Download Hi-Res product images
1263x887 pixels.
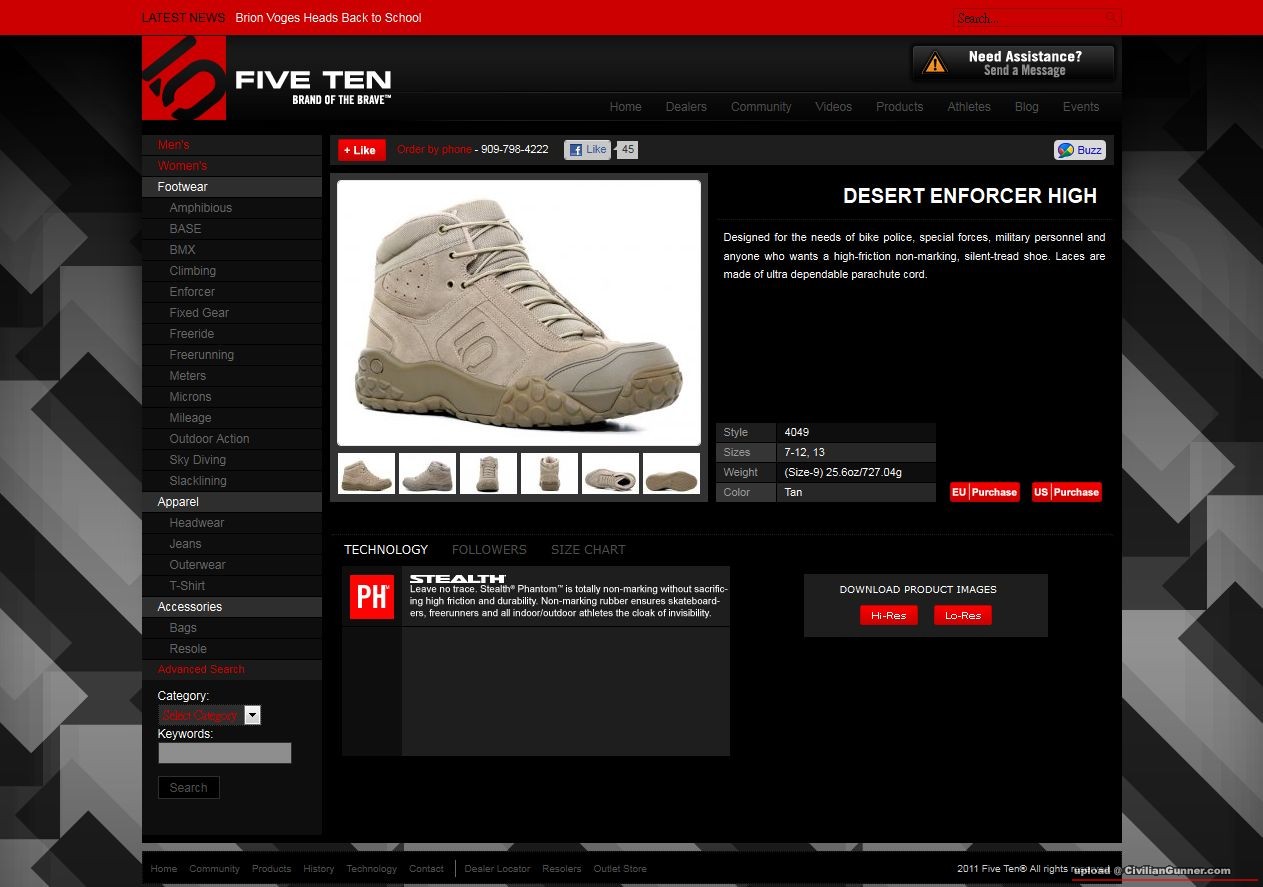click(x=888, y=616)
